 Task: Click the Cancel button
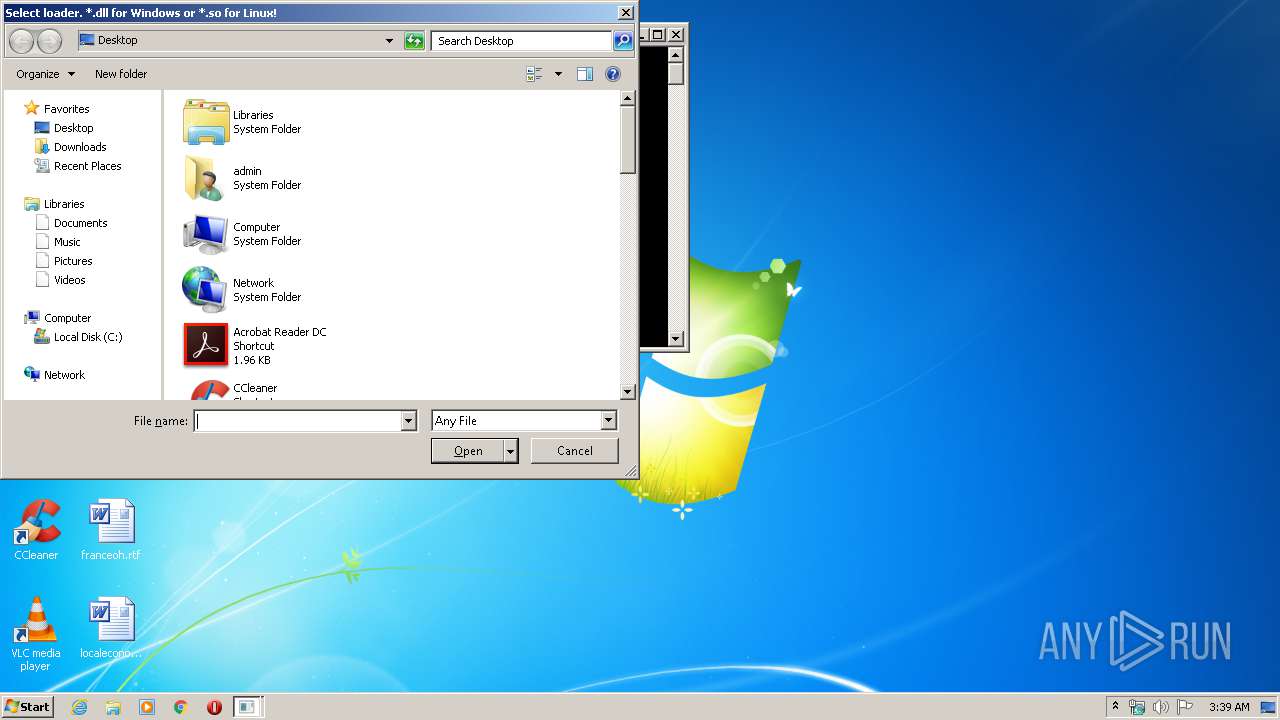[x=574, y=451]
